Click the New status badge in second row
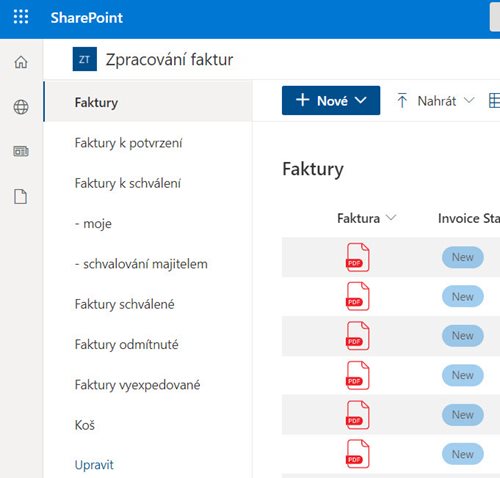 (x=463, y=296)
